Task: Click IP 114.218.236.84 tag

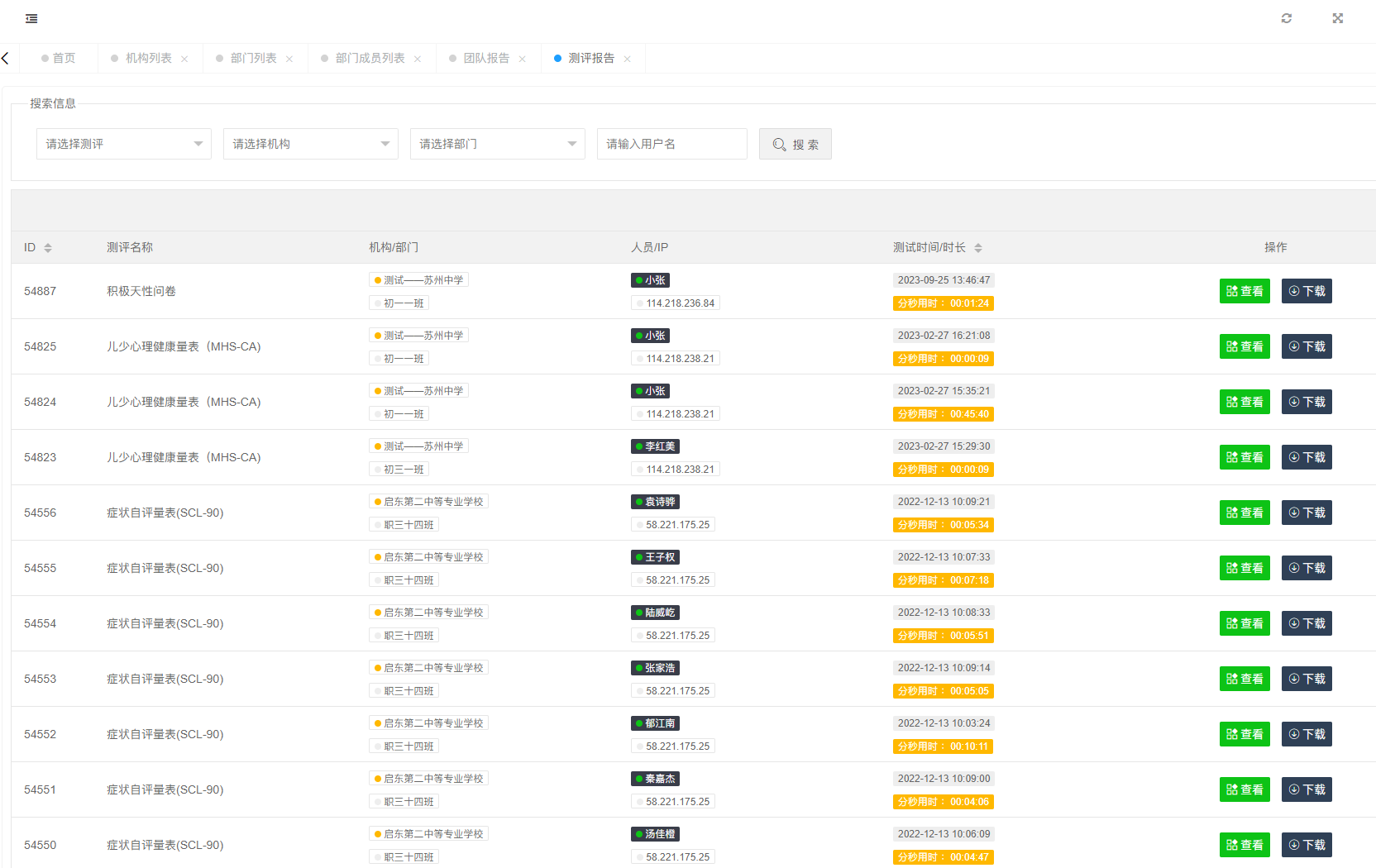Action: pos(675,303)
